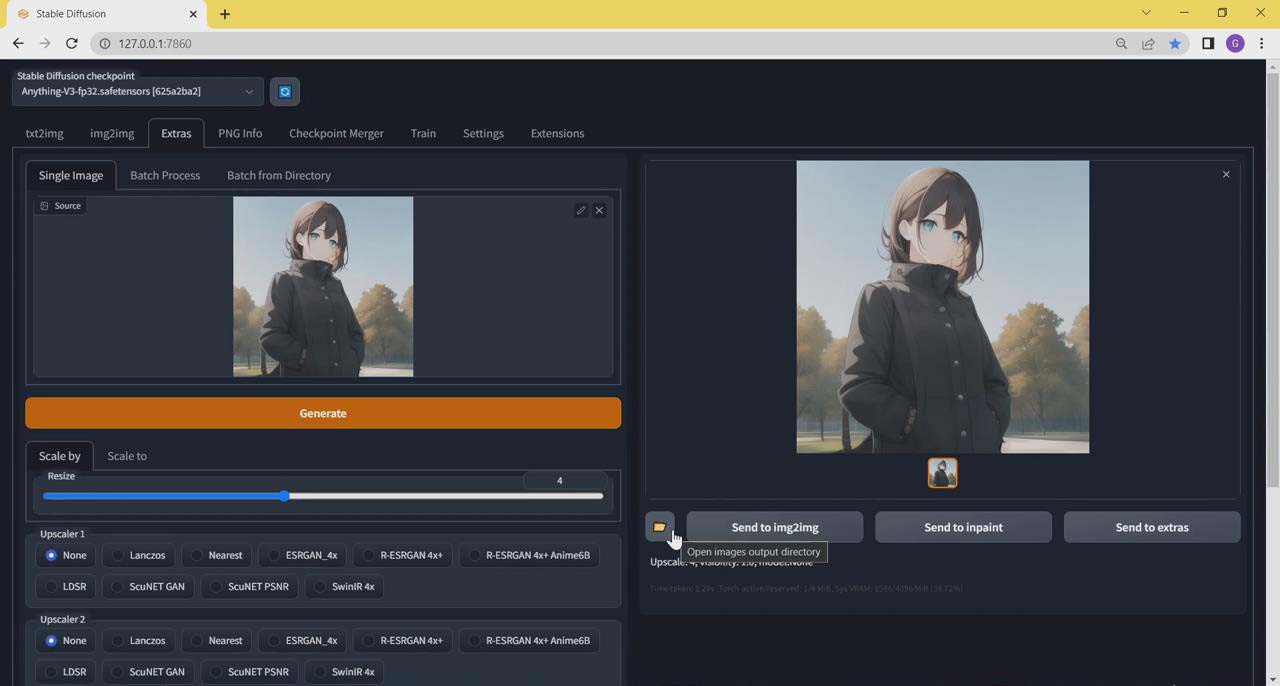Image resolution: width=1280 pixels, height=686 pixels.
Task: Switch to the img2img tab
Action: pyautogui.click(x=111, y=133)
